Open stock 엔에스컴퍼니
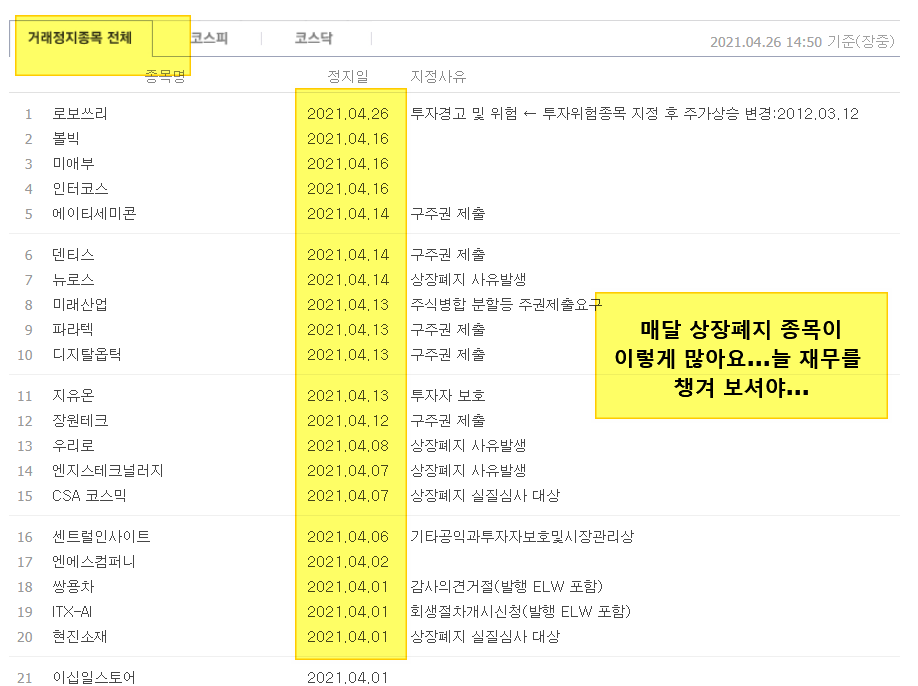This screenshot has width=918, height=686. pos(94,562)
